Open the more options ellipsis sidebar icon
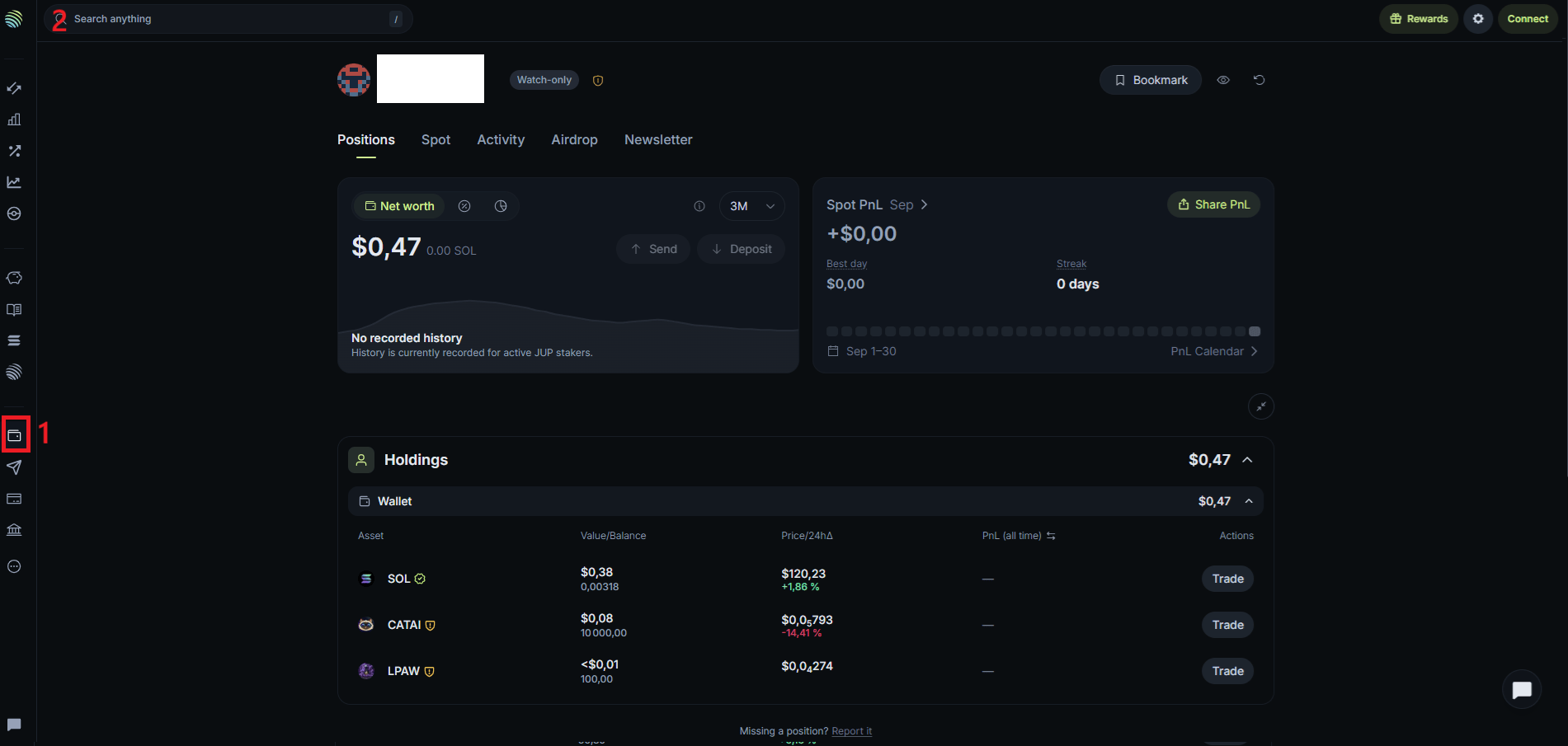The width and height of the screenshot is (1568, 746). tap(14, 566)
